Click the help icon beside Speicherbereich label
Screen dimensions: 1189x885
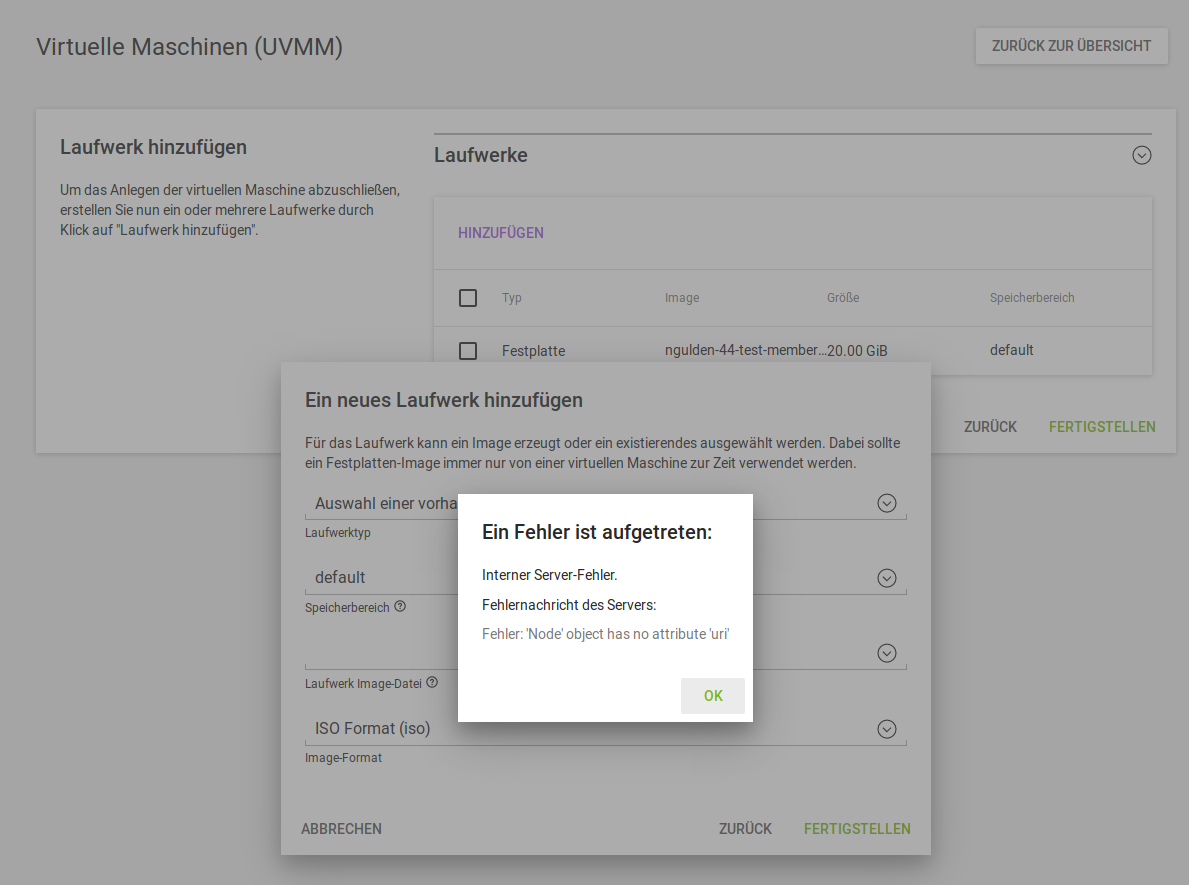pos(400,606)
